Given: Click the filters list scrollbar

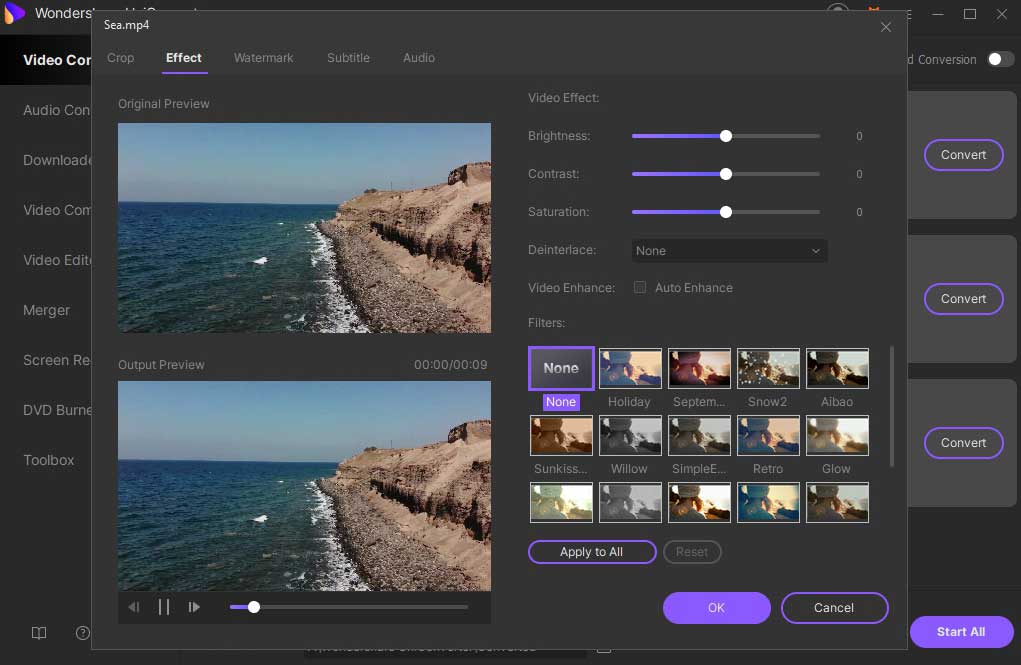Looking at the screenshot, I should click(x=891, y=406).
